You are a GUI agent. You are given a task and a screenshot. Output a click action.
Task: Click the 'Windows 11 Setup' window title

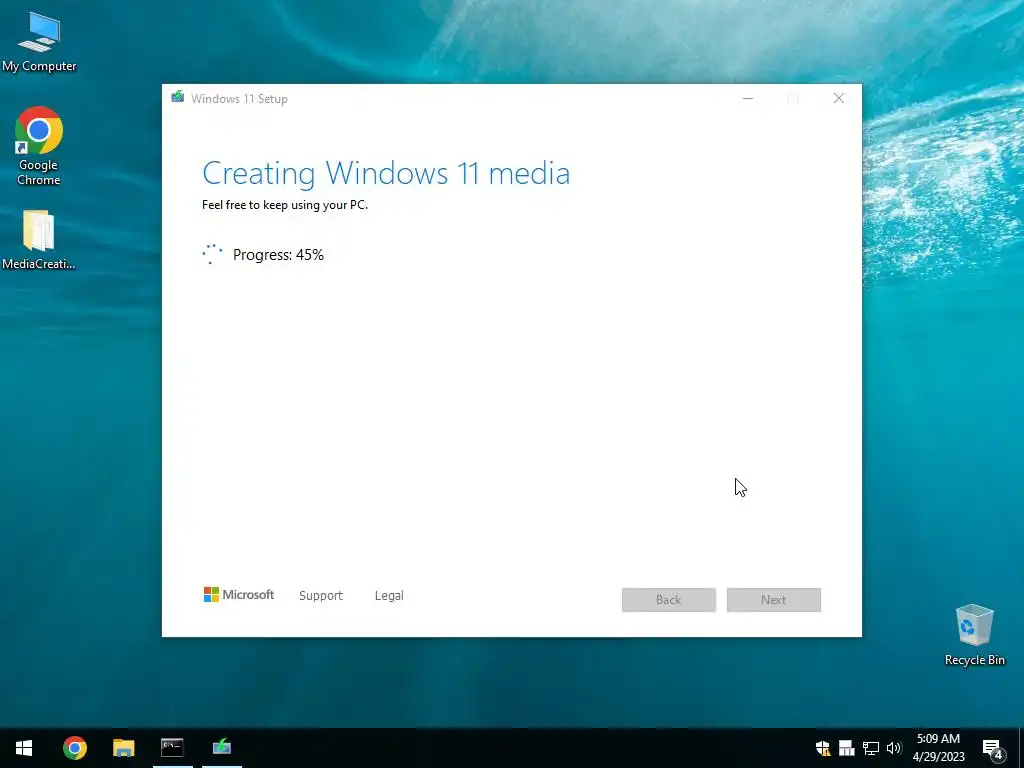pyautogui.click(x=239, y=99)
